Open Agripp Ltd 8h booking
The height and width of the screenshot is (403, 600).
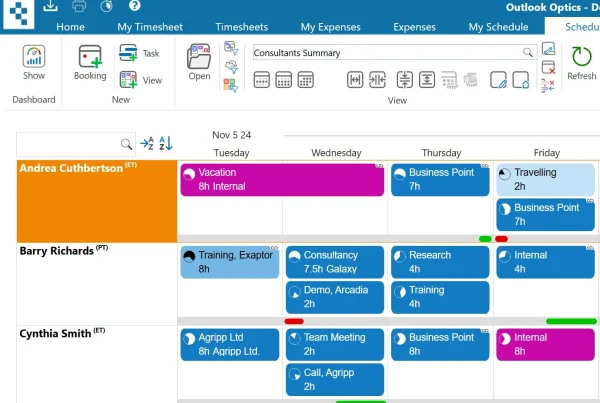[x=230, y=344]
